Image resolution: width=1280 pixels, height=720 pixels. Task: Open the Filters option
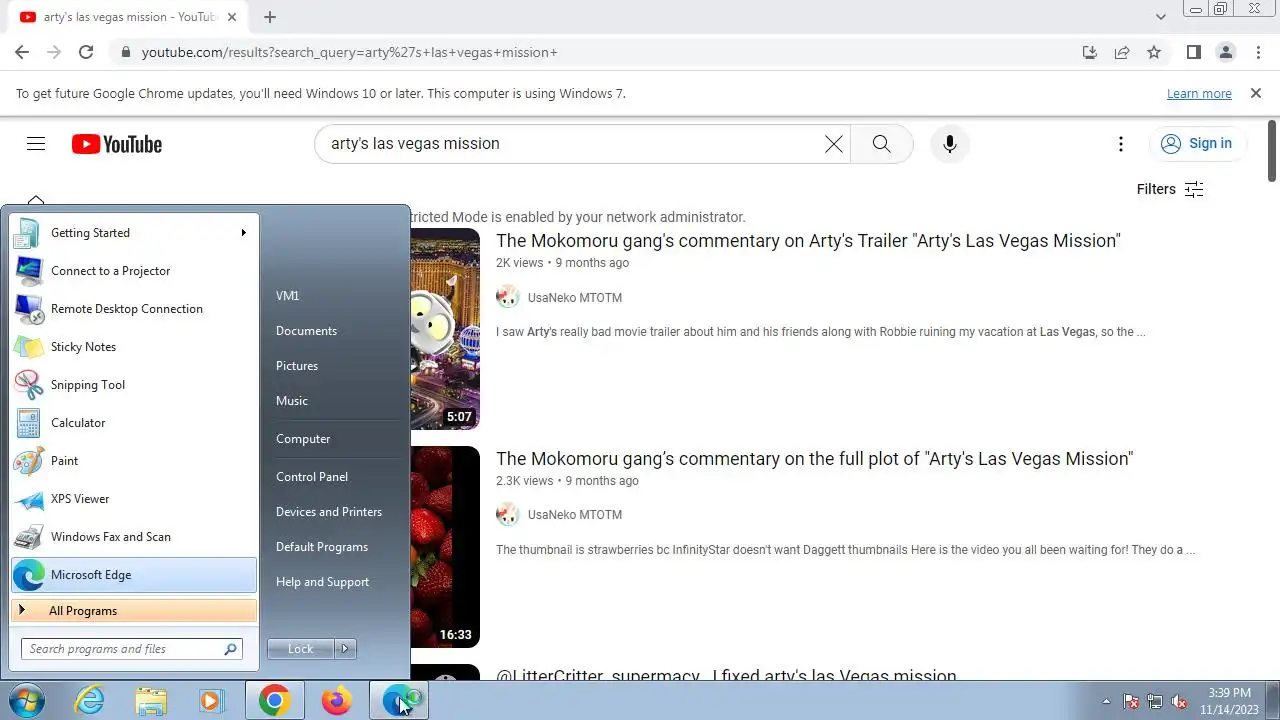coord(1170,189)
